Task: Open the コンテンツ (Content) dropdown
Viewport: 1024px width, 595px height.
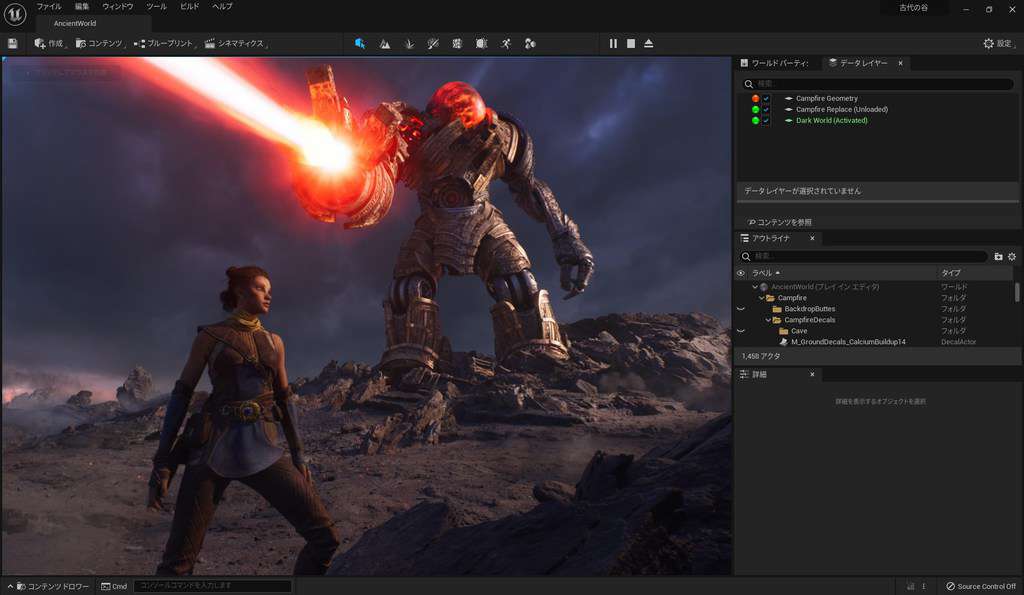Action: (101, 44)
